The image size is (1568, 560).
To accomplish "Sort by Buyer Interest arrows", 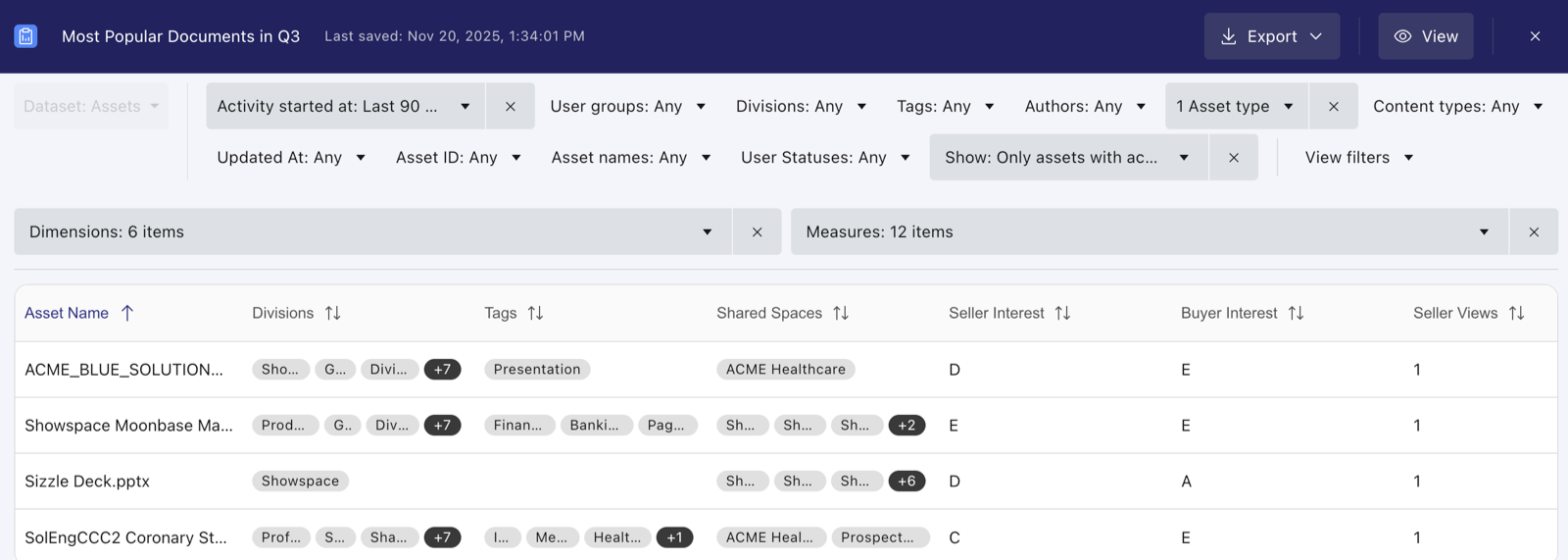I will coord(1296,313).
